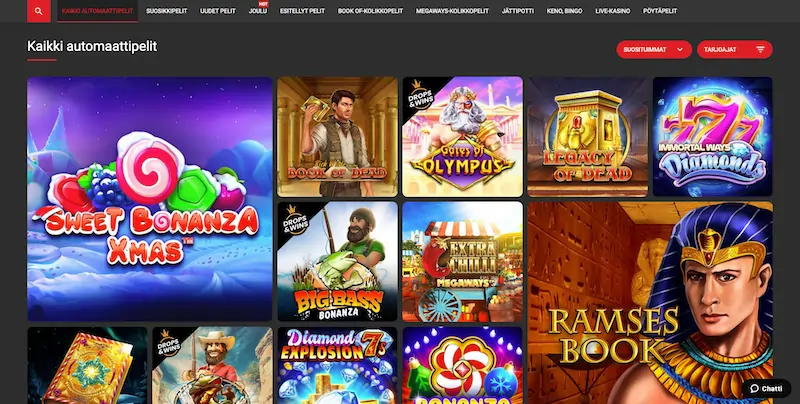The image size is (800, 404).
Task: Click the Kaikki automaattipelit heading
Action: (x=92, y=46)
